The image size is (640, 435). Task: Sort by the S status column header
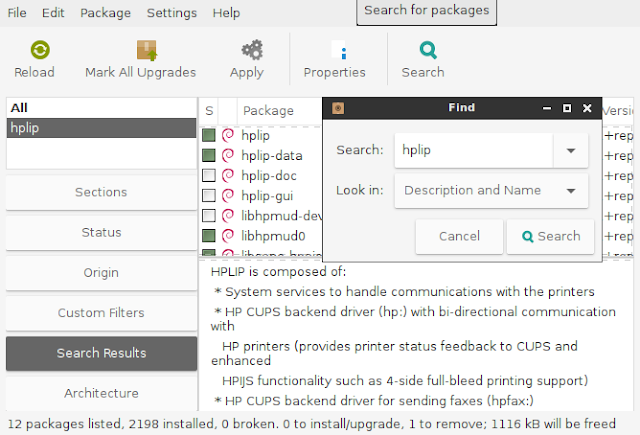(x=209, y=111)
